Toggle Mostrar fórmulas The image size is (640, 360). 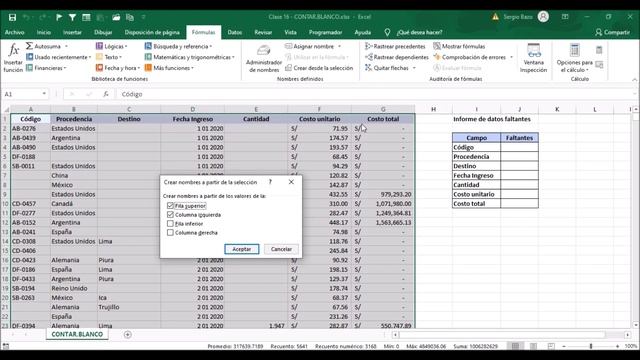point(459,46)
